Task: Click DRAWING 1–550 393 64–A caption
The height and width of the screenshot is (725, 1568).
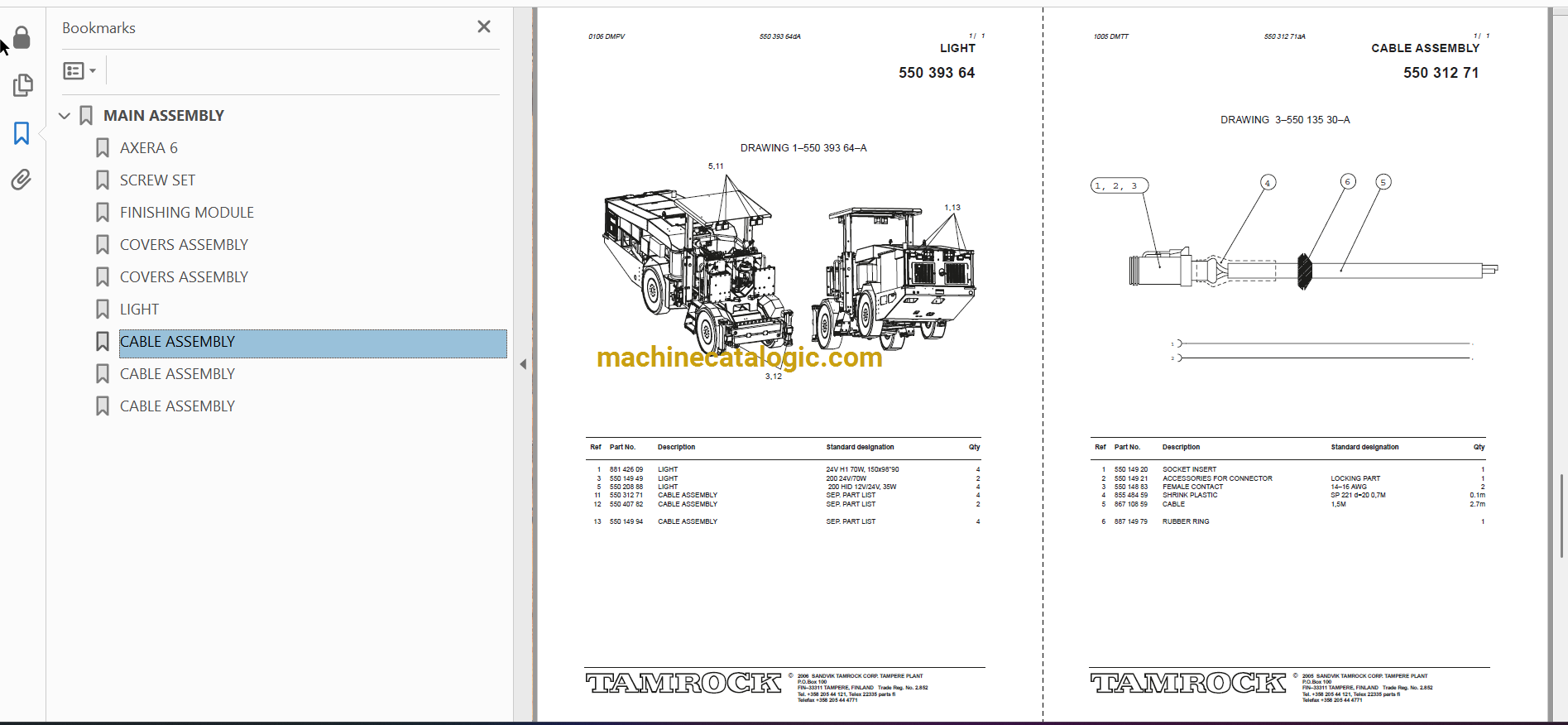Action: (803, 148)
